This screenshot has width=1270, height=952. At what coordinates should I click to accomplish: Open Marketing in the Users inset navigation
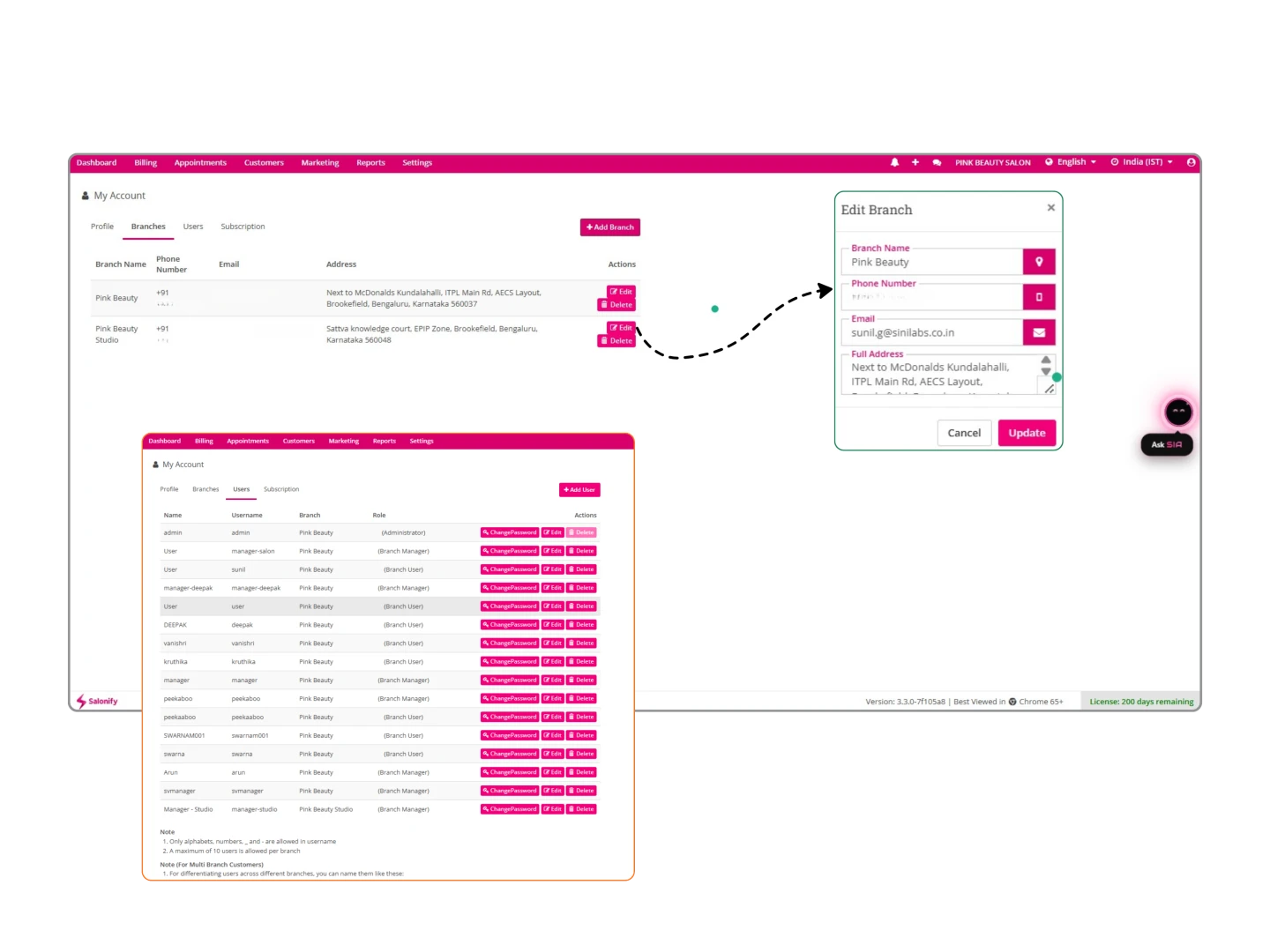point(344,441)
